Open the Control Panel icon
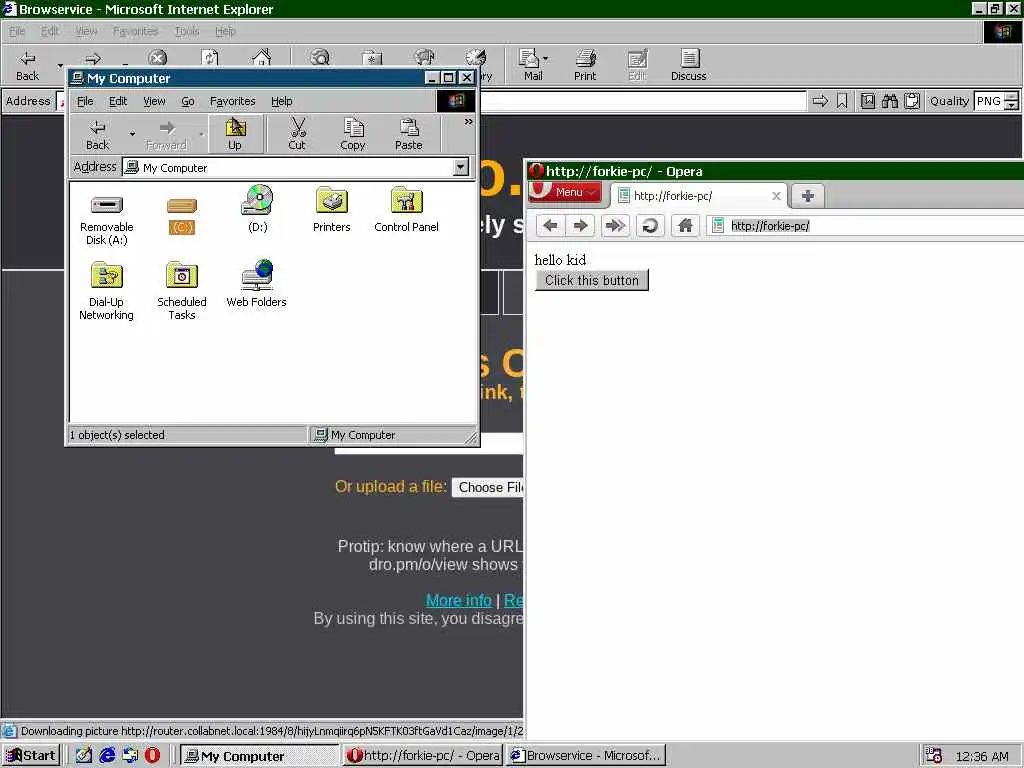 point(406,209)
